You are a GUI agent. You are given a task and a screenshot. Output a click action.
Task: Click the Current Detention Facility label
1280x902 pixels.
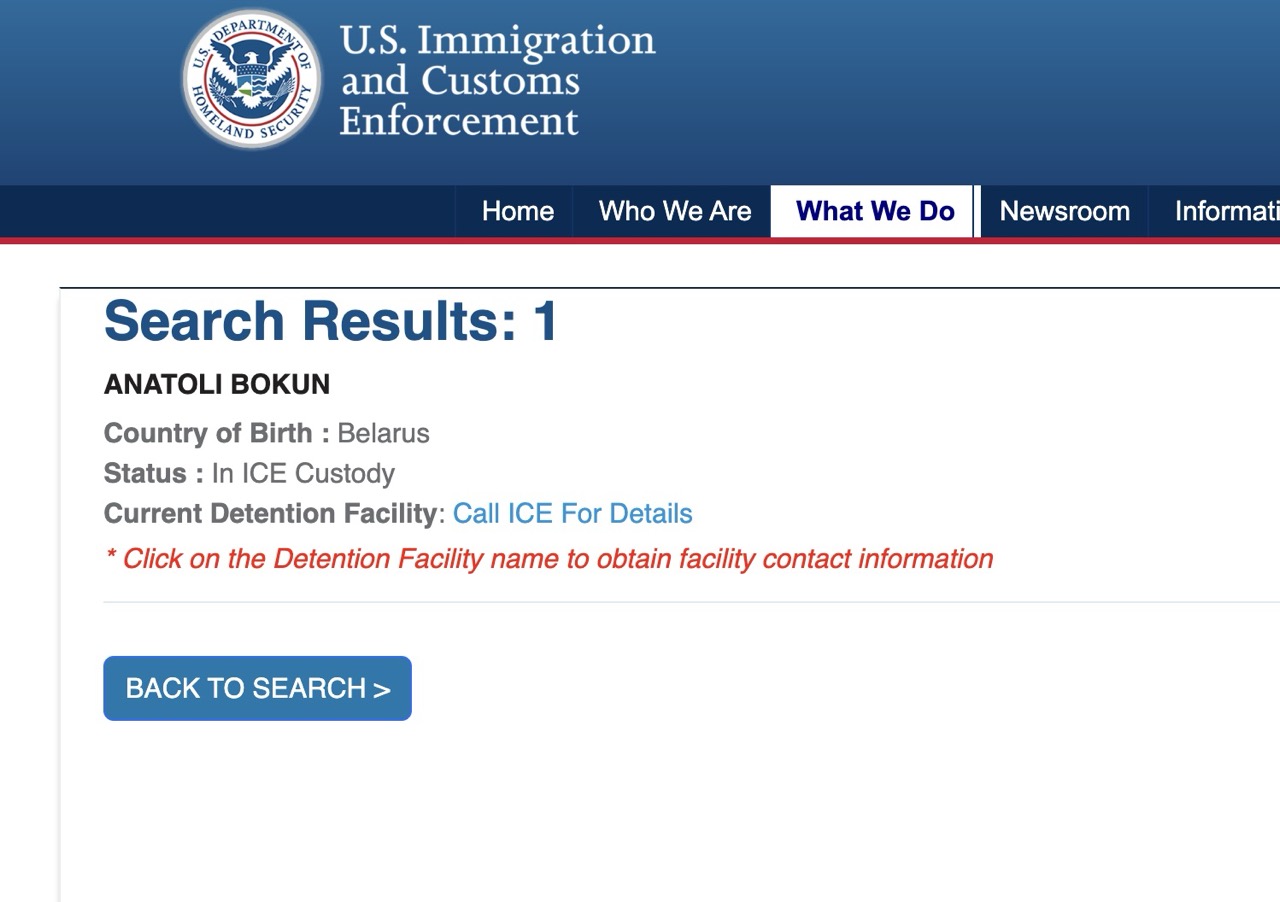tap(270, 514)
